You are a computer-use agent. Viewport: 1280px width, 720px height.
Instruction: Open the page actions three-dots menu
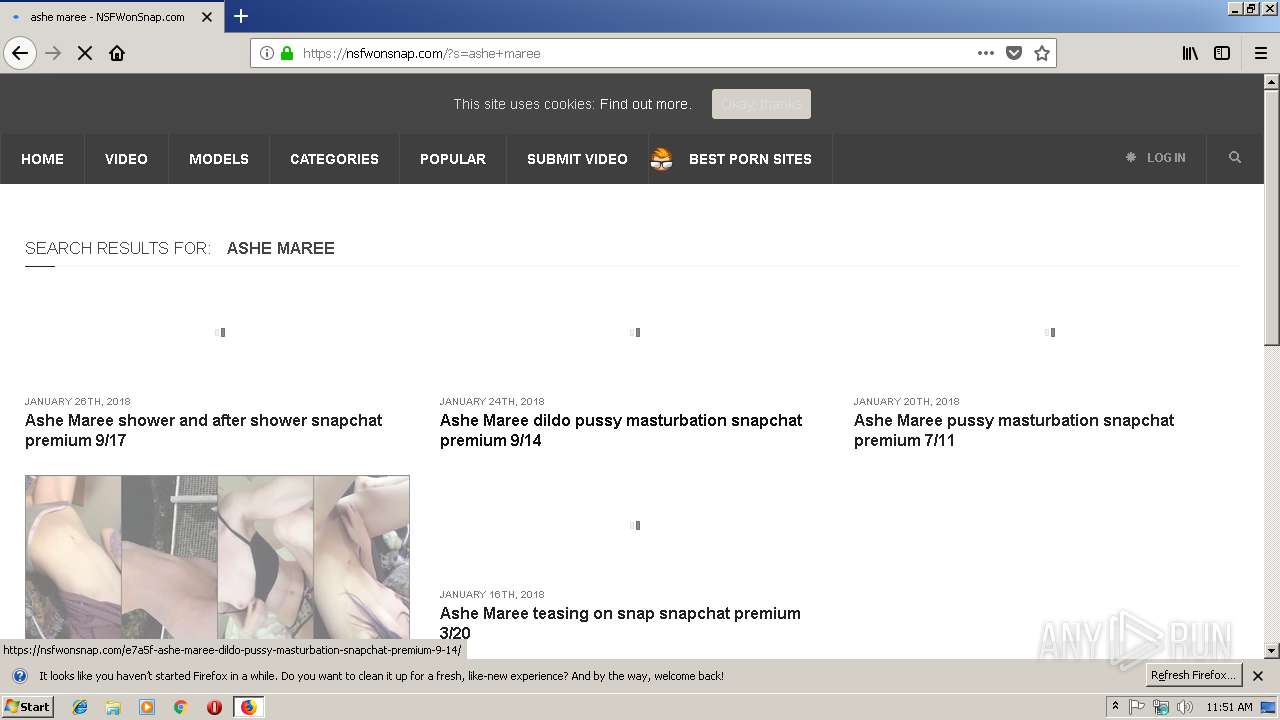[986, 53]
